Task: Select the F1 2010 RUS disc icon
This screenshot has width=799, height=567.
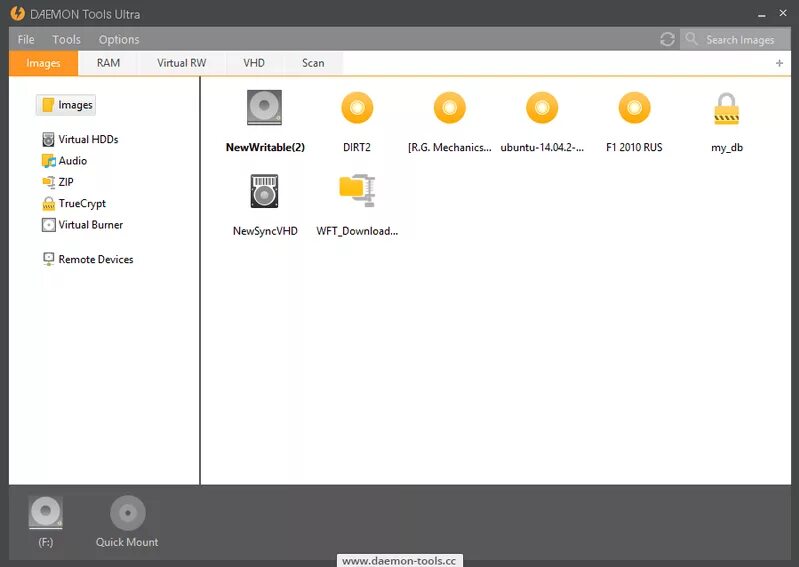Action: [634, 107]
